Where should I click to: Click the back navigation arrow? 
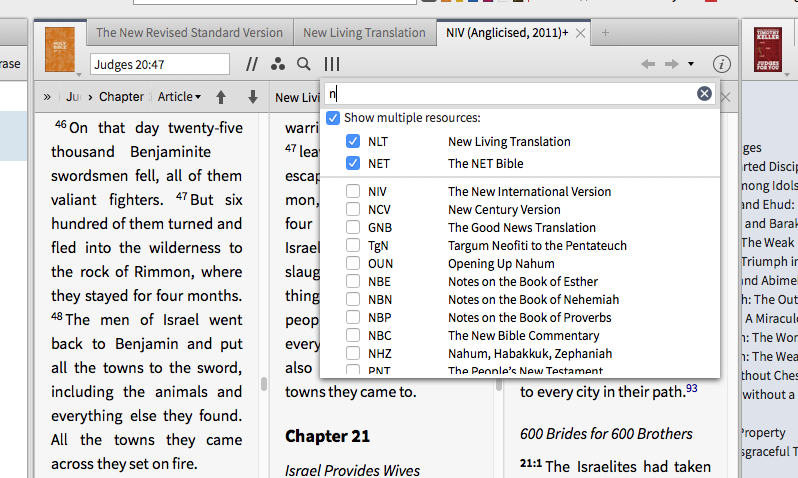(x=648, y=64)
